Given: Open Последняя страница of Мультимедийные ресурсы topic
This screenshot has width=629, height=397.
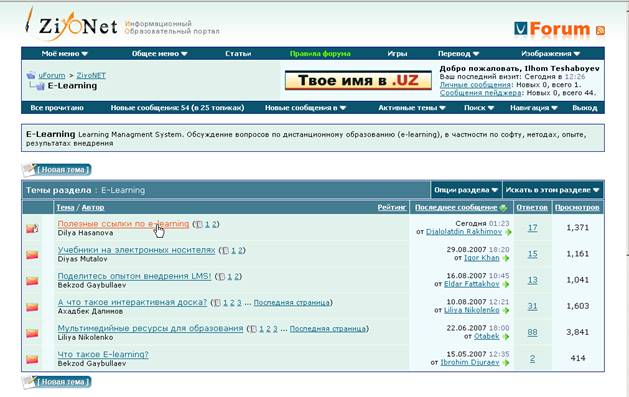Looking at the screenshot, I should (328, 329).
